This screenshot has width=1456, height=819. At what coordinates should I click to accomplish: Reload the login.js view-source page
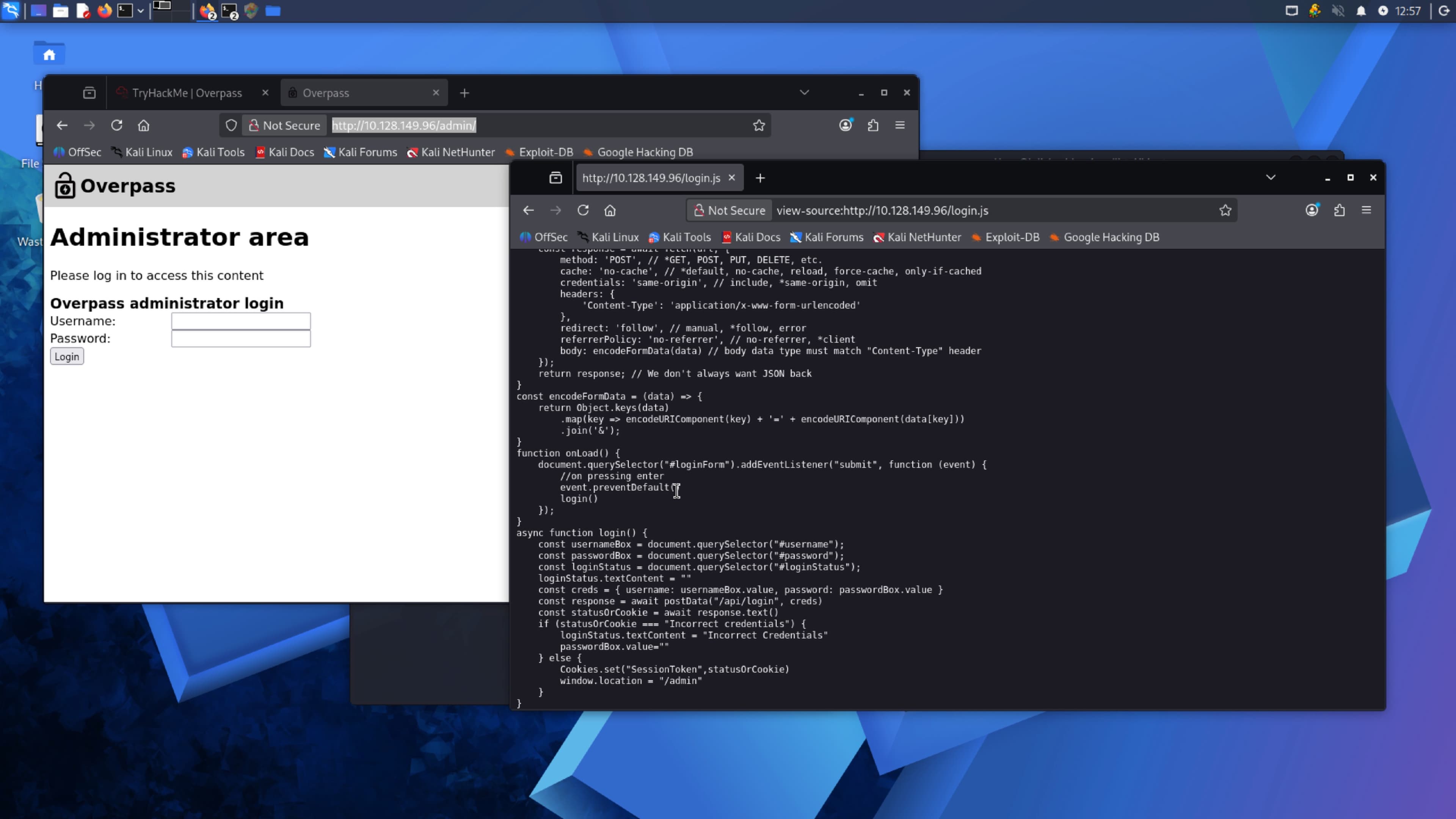coord(583,210)
